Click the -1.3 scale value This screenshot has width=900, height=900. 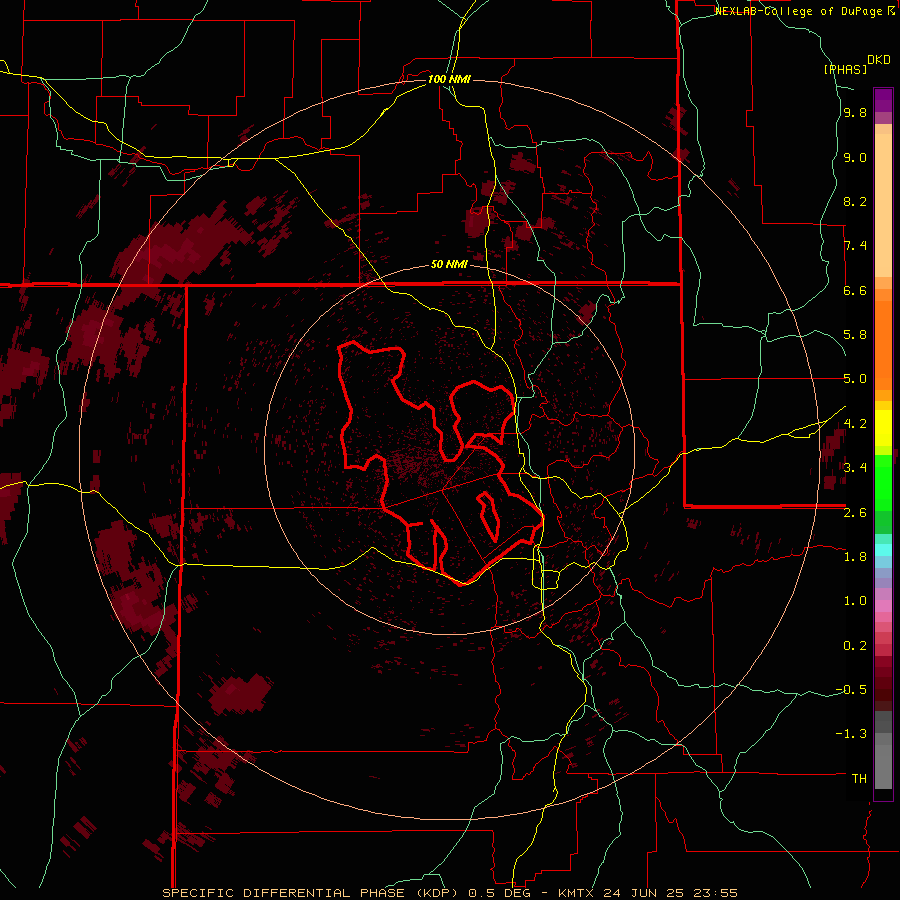click(x=851, y=734)
